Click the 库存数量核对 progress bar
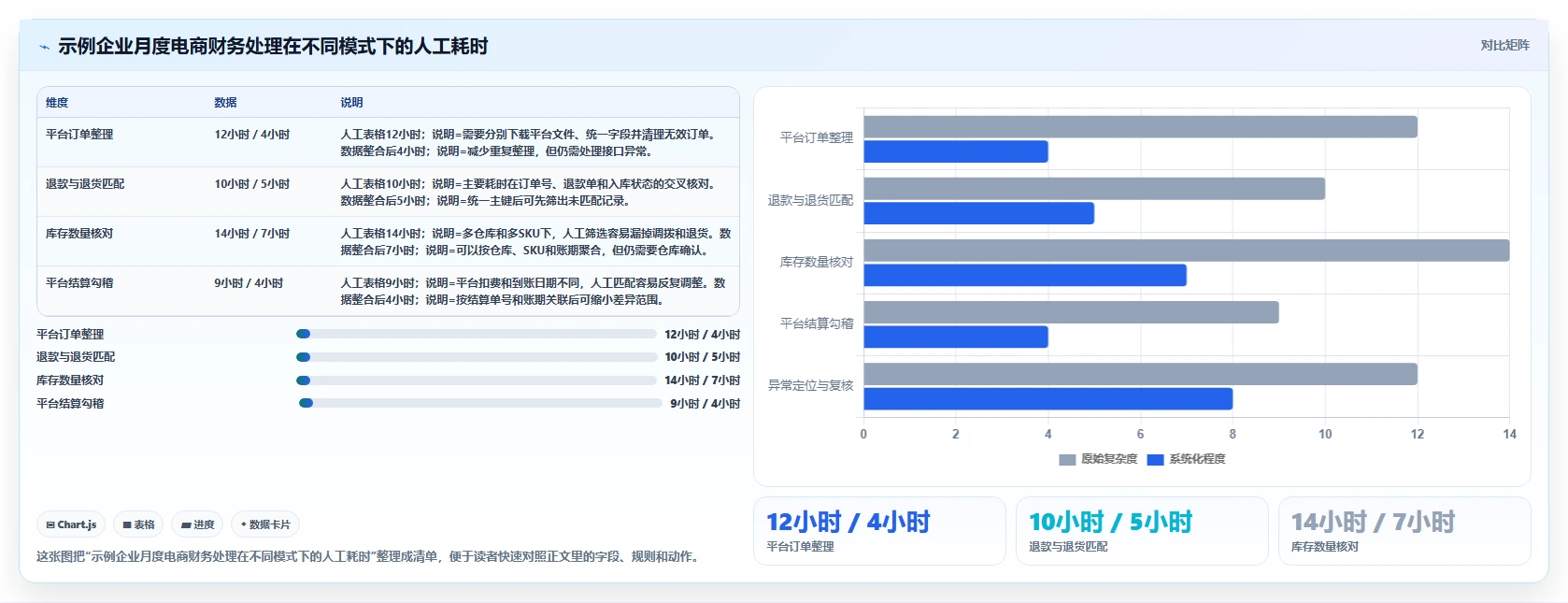The width and height of the screenshot is (1568, 603). click(477, 380)
